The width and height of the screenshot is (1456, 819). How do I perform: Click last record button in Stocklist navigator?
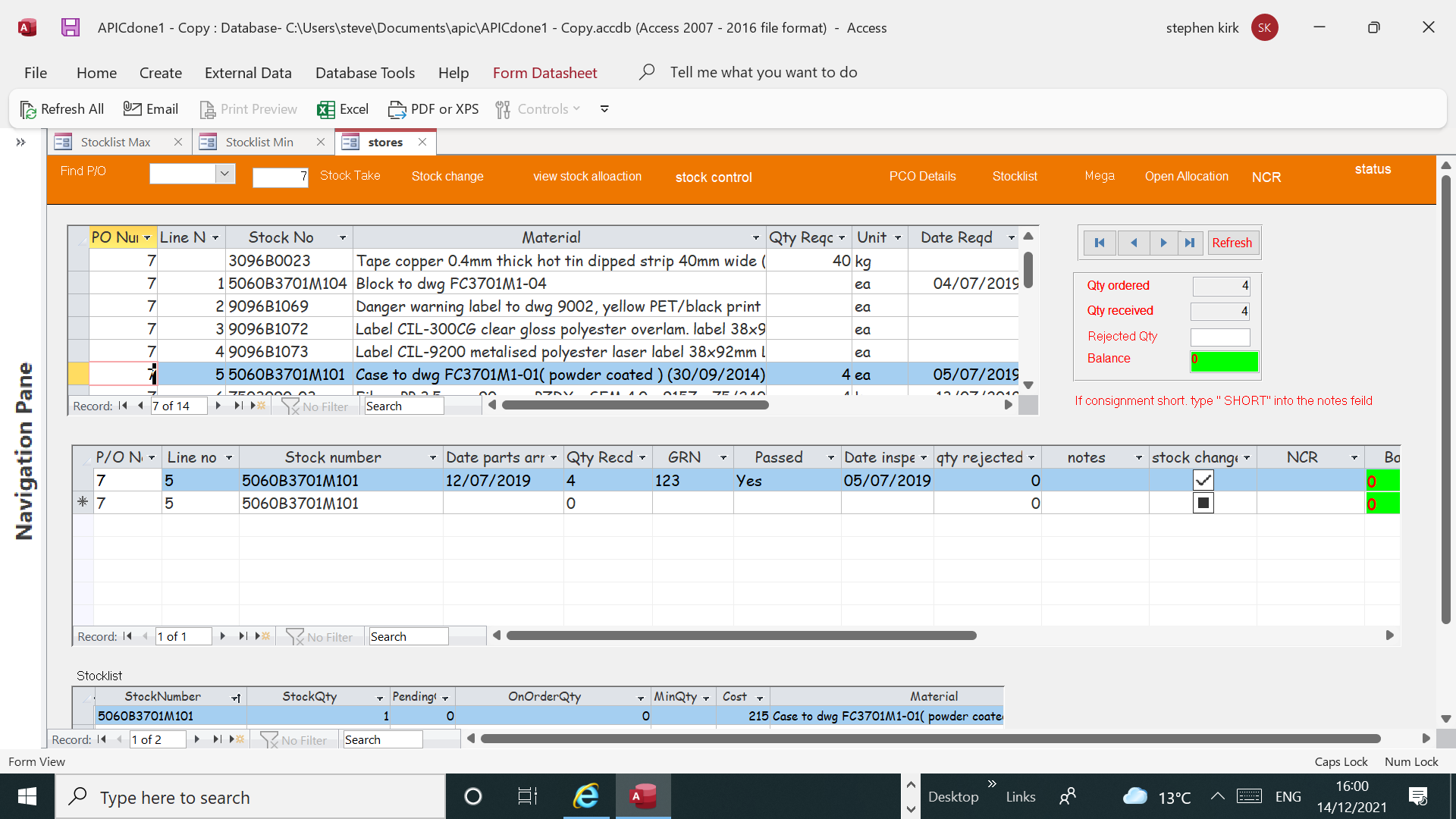tap(217, 739)
